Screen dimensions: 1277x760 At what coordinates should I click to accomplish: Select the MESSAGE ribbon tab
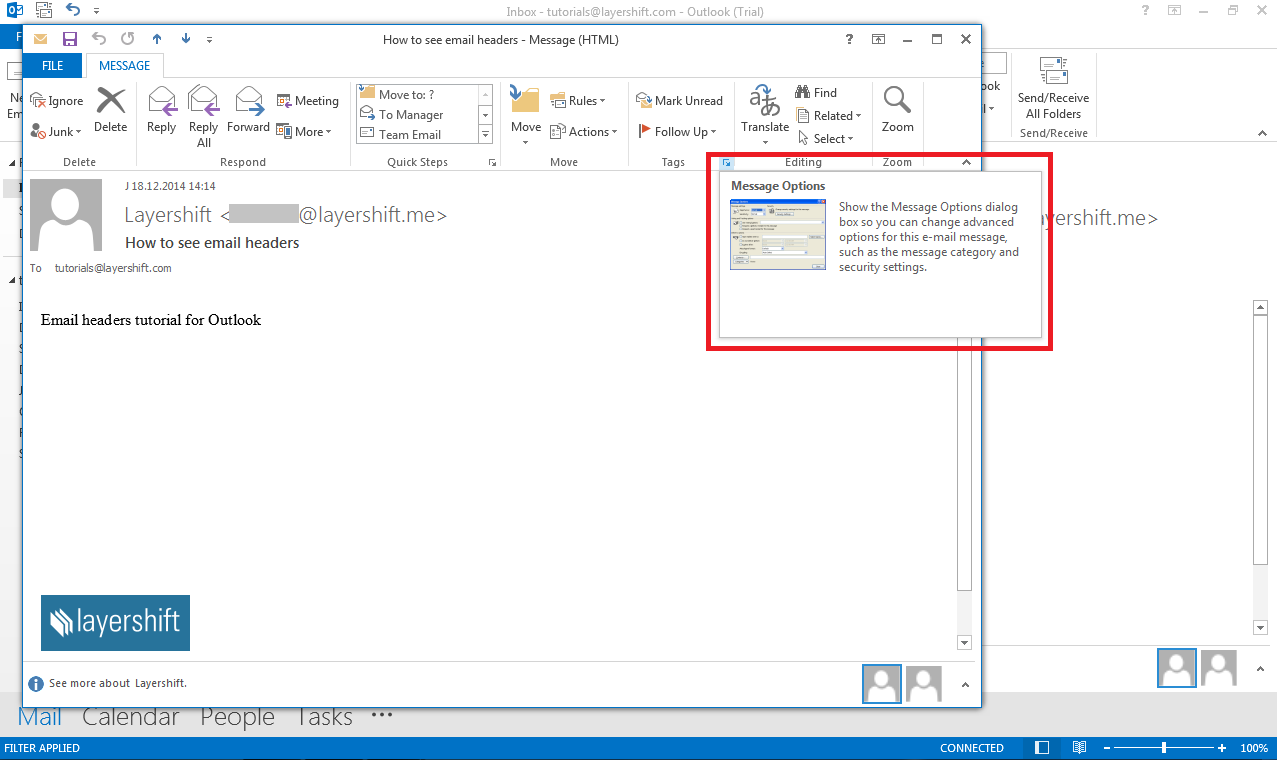coord(124,65)
